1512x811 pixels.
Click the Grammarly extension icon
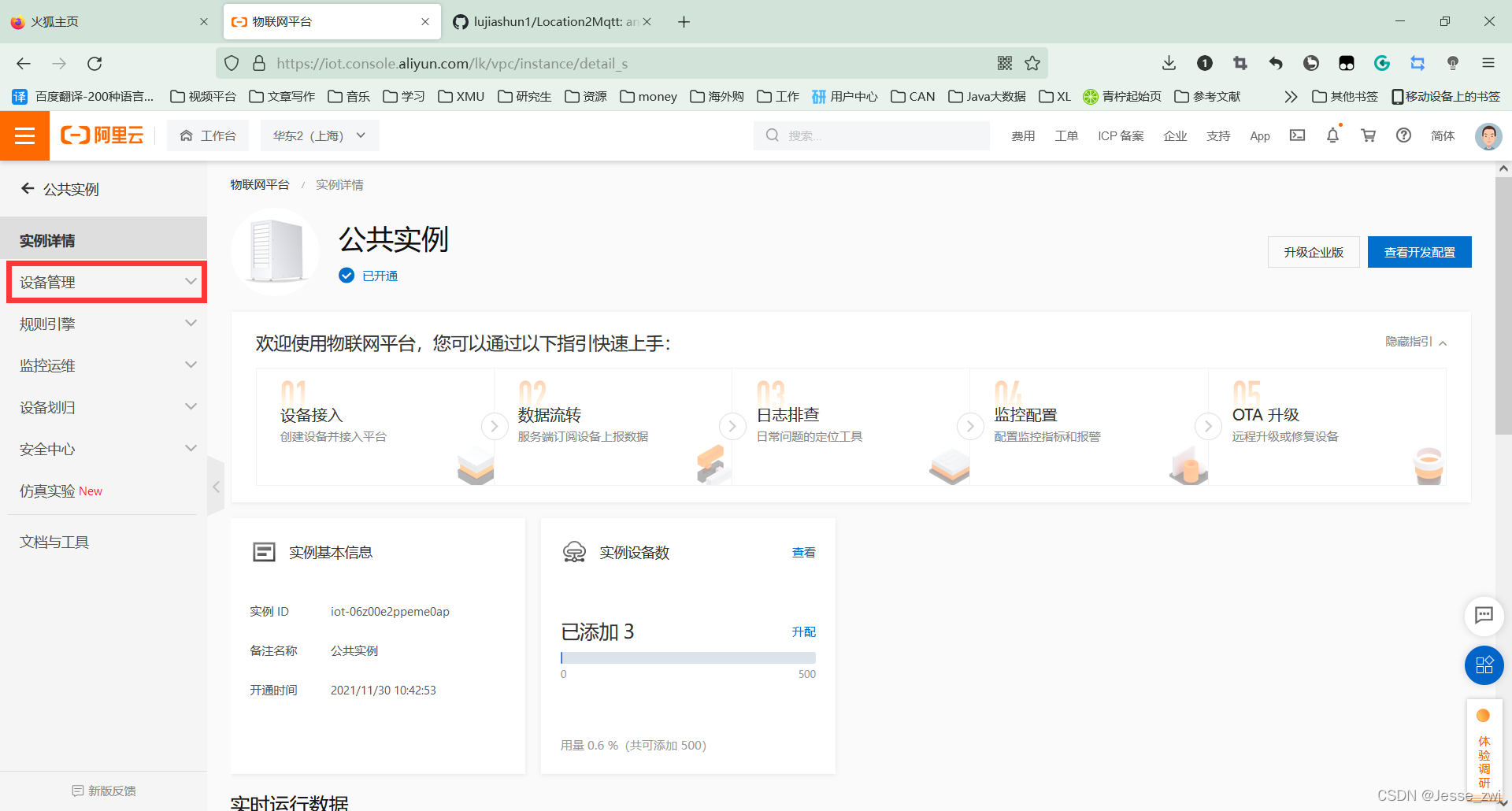(1382, 63)
